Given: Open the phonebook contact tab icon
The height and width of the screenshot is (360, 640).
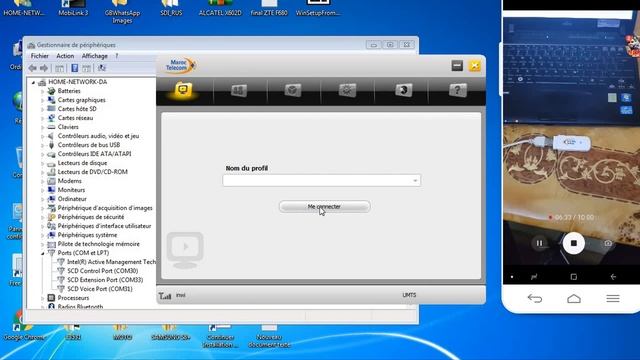Looking at the screenshot, I should [403, 90].
